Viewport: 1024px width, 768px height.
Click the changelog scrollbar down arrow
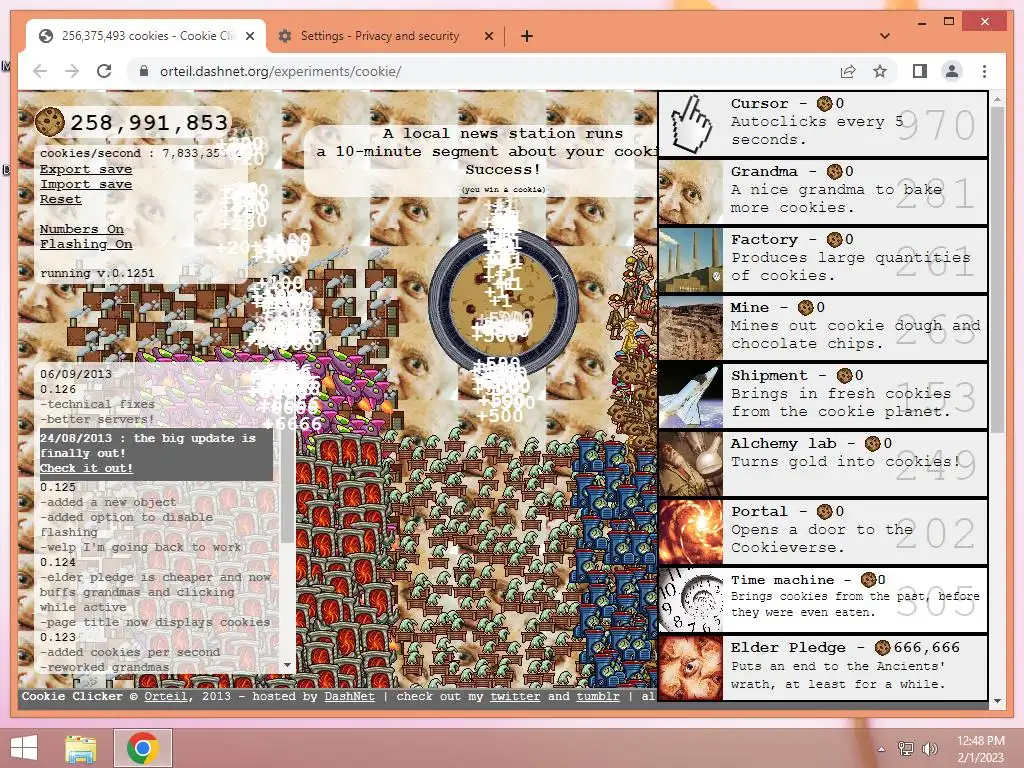click(287, 665)
